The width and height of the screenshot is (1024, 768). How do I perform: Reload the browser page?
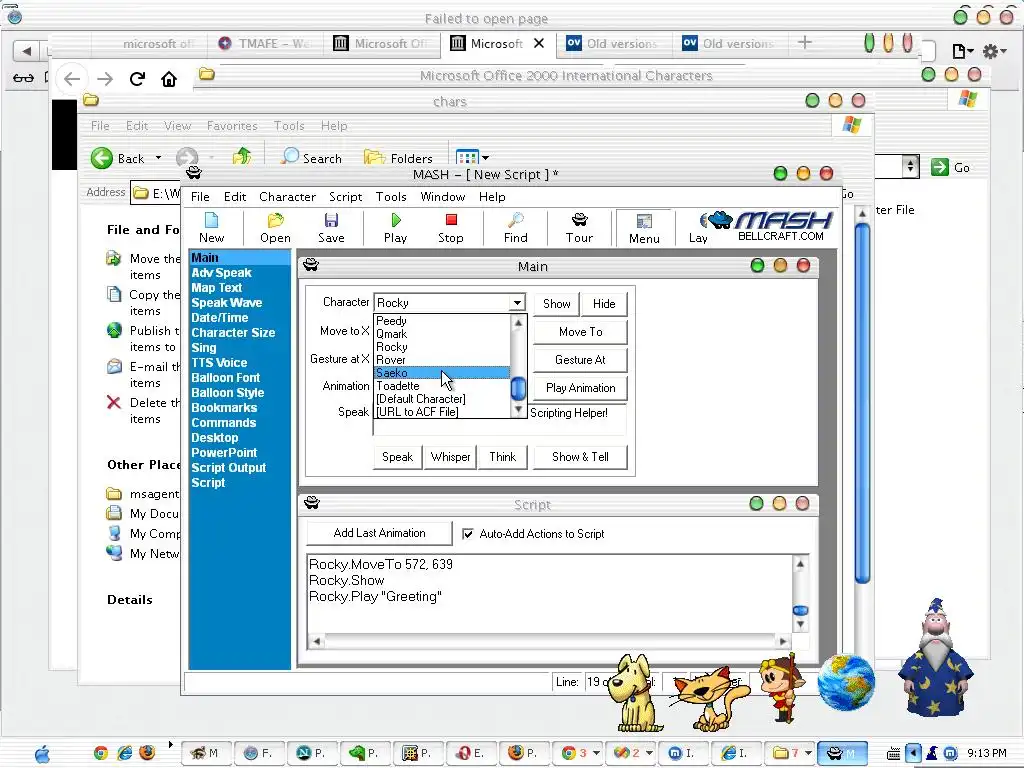[x=137, y=79]
